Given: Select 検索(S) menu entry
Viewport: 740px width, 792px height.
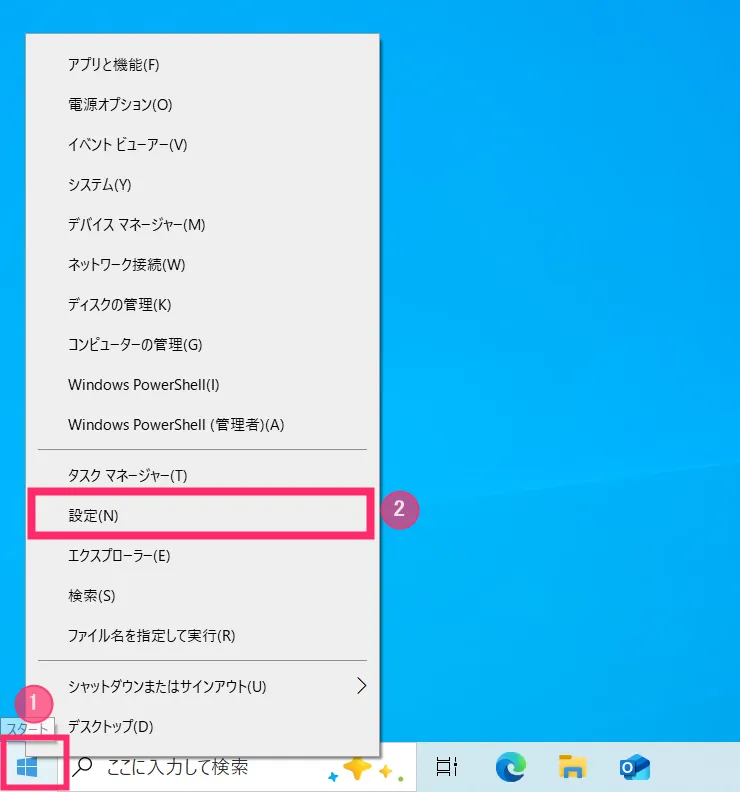Looking at the screenshot, I should 202,596.
